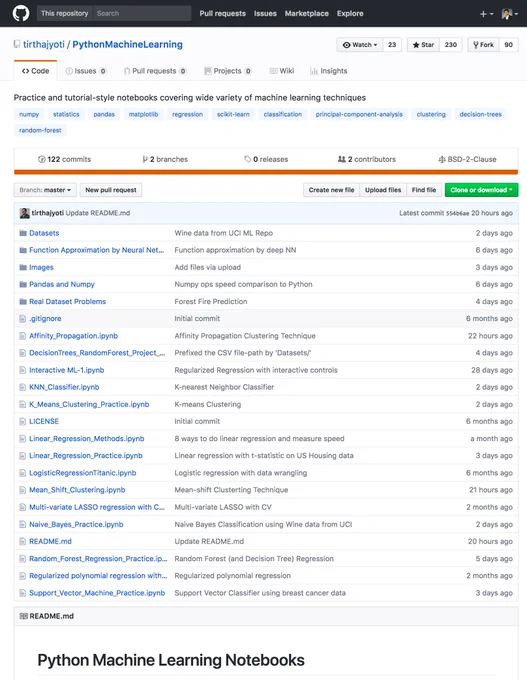Switch to the Wiki tab
This screenshot has width=527, height=680.
pyautogui.click(x=282, y=71)
